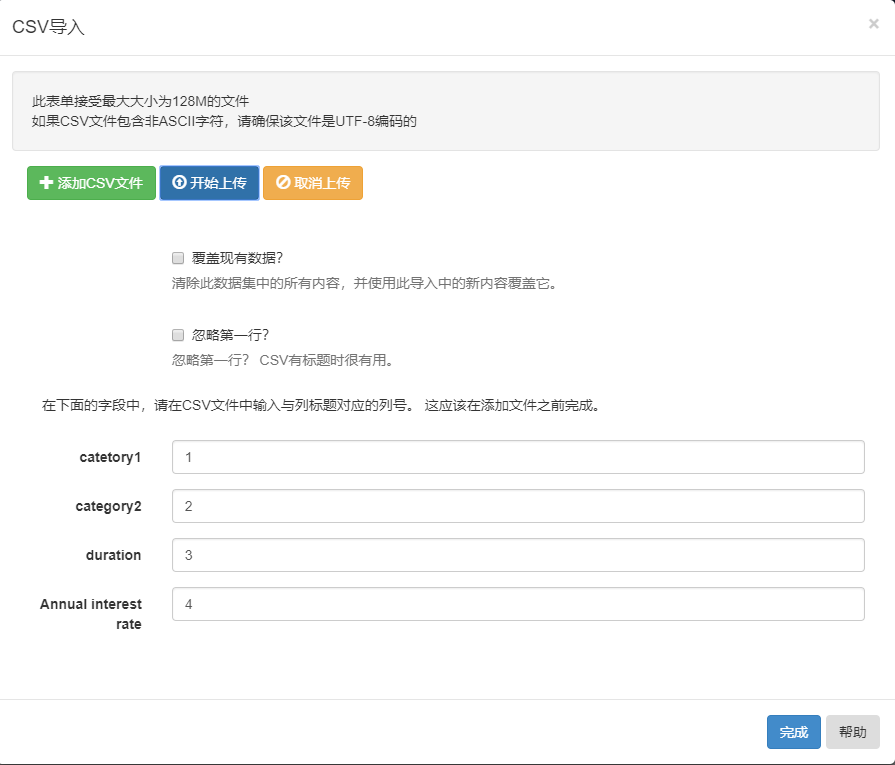Select the Annual interest rate field
This screenshot has width=895, height=765.
tap(518, 604)
